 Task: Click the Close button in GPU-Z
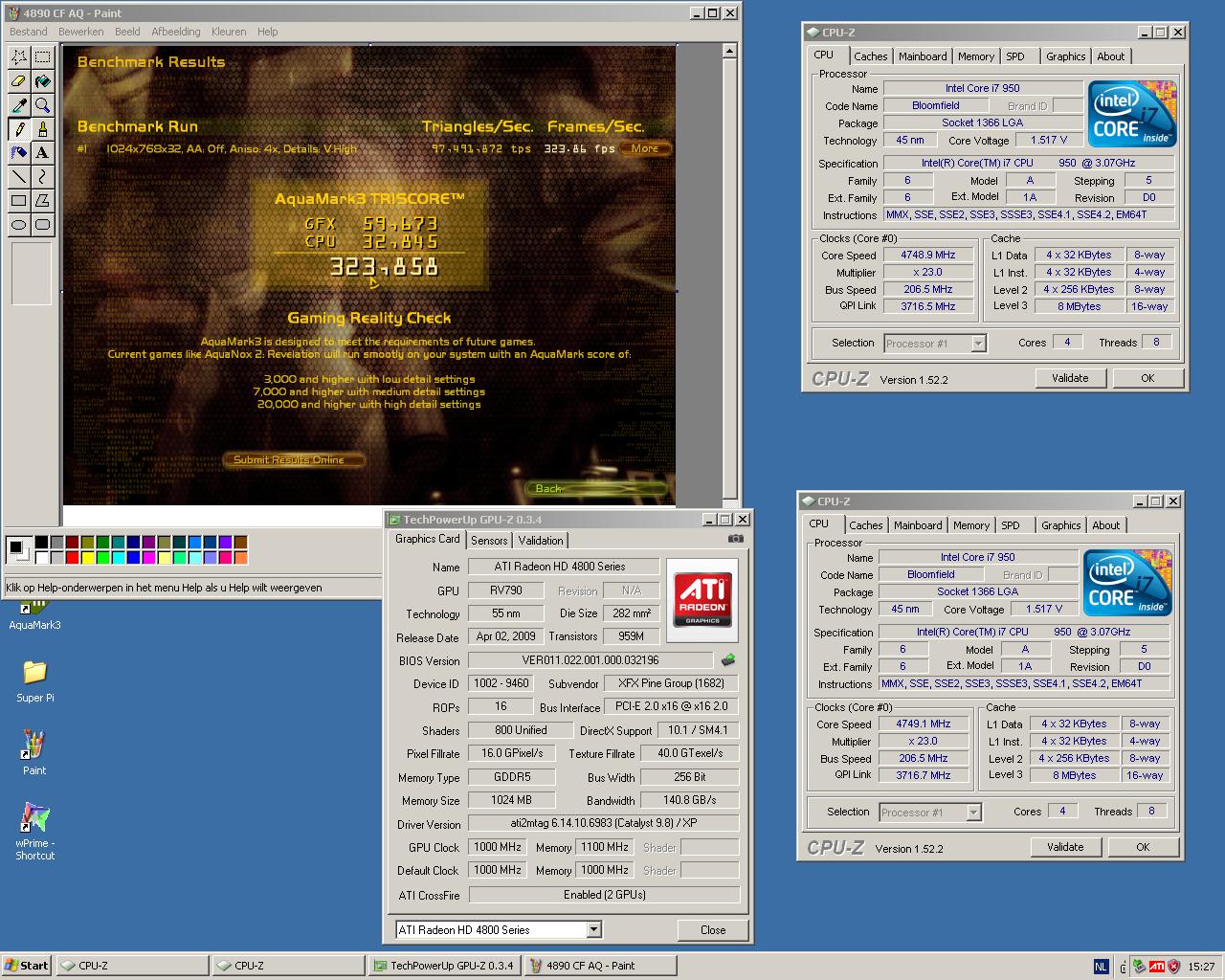[x=713, y=929]
